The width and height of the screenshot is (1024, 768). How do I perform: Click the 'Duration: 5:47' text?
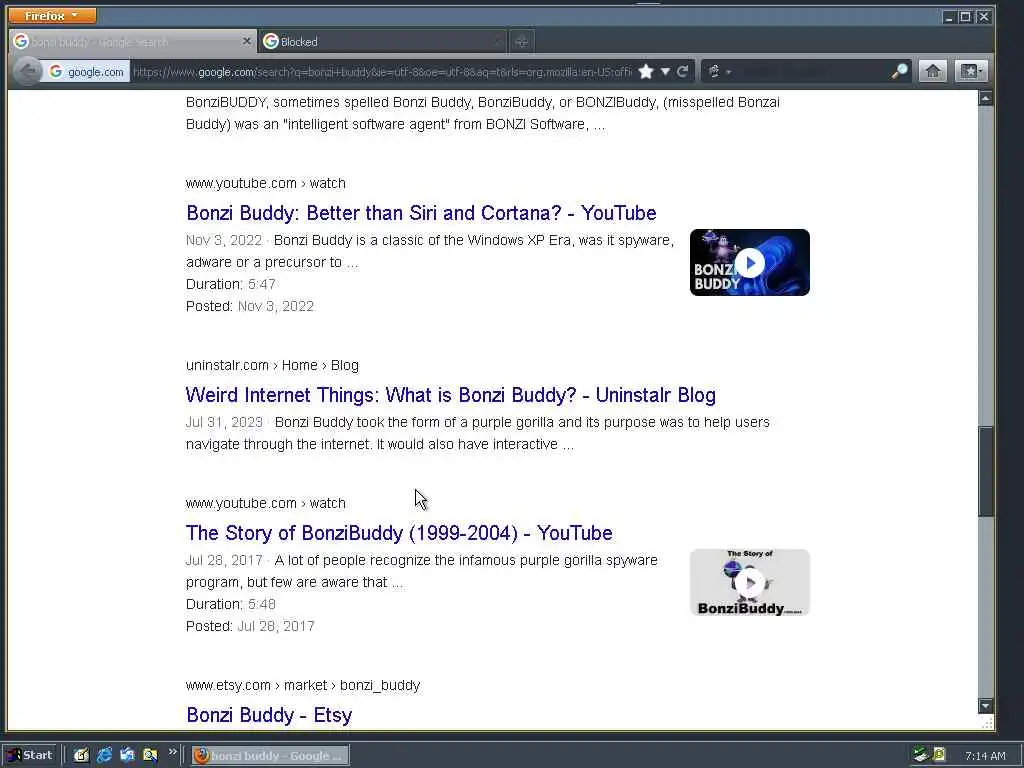click(x=231, y=284)
